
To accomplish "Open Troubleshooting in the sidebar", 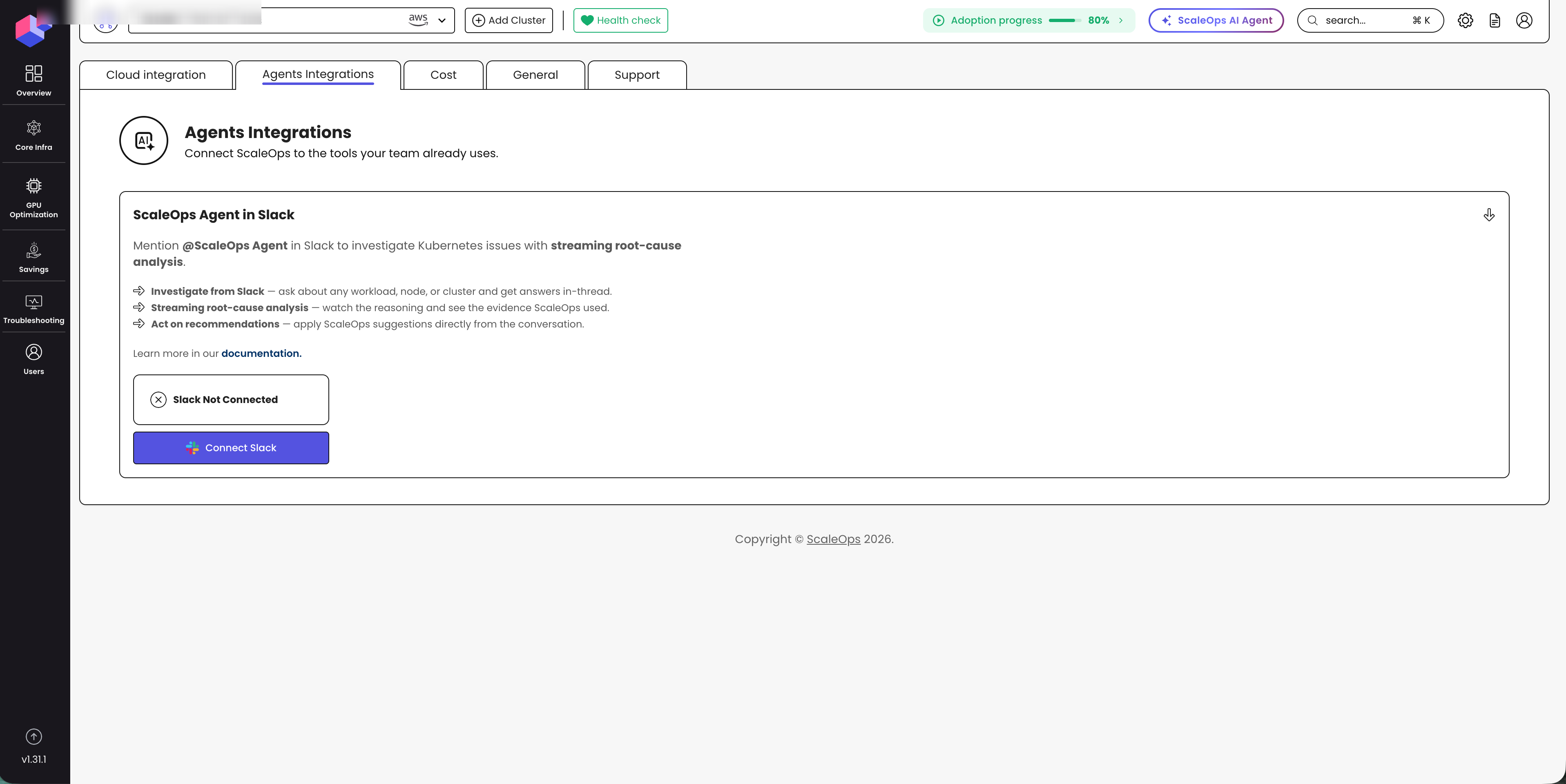I will 33,310.
